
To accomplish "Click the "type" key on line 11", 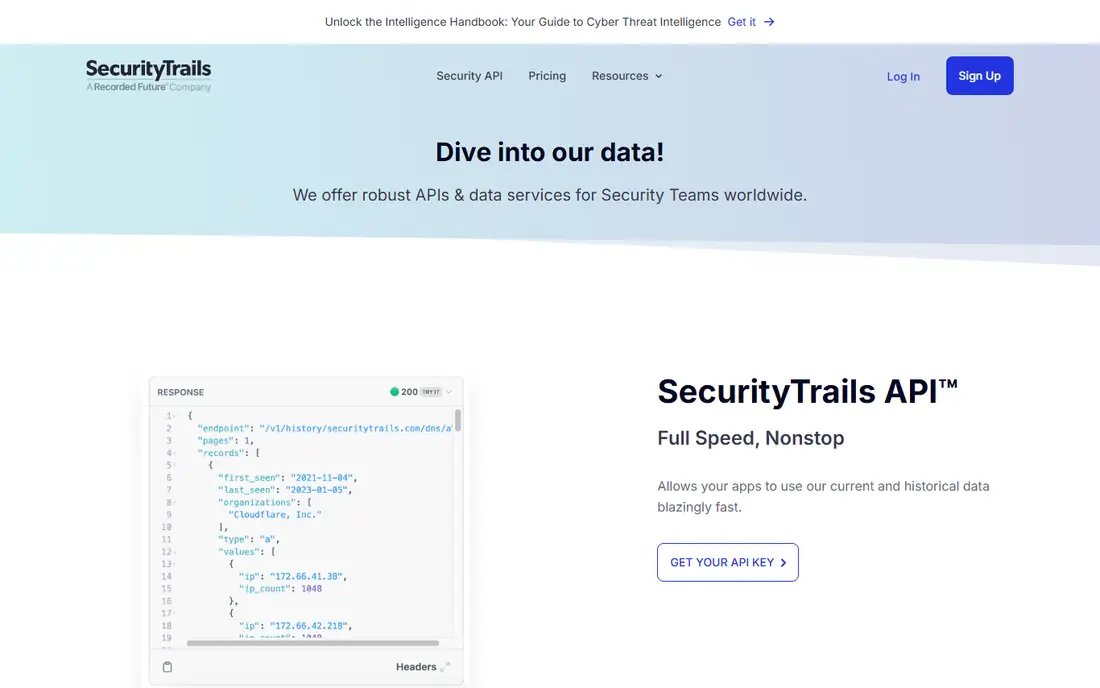I will pos(234,539).
